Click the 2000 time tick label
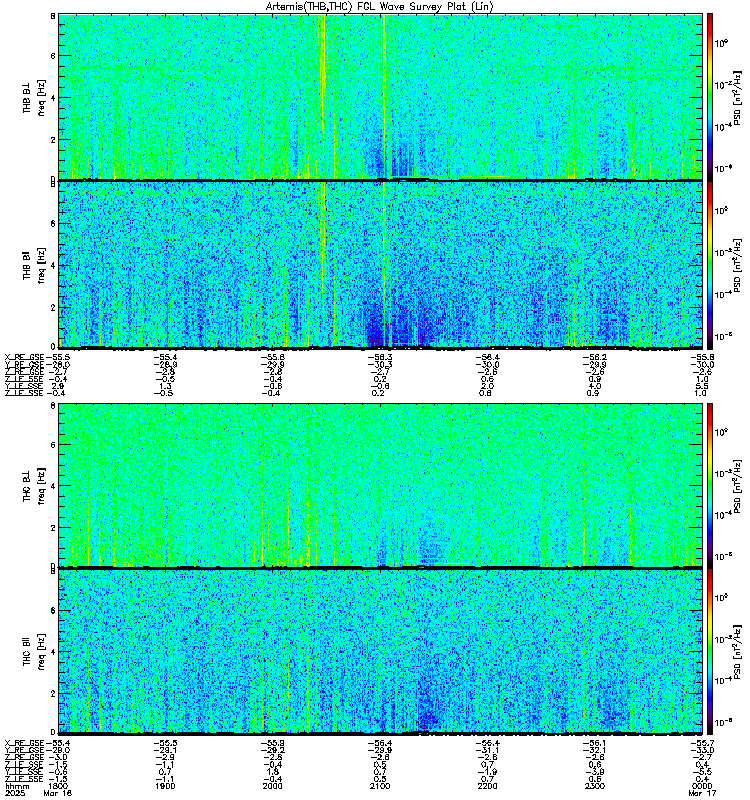Viewport: 750px width, 800px height. pyautogui.click(x=272, y=786)
